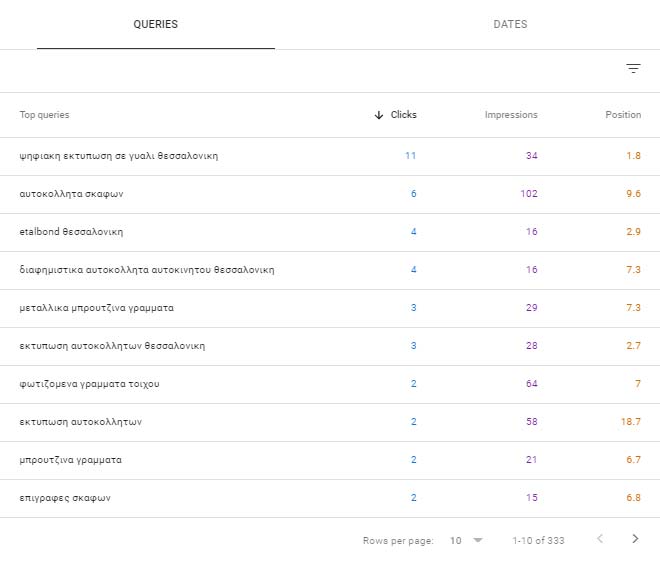Go to previous page of results
Viewport: 660px width, 562px height.
coord(600,539)
